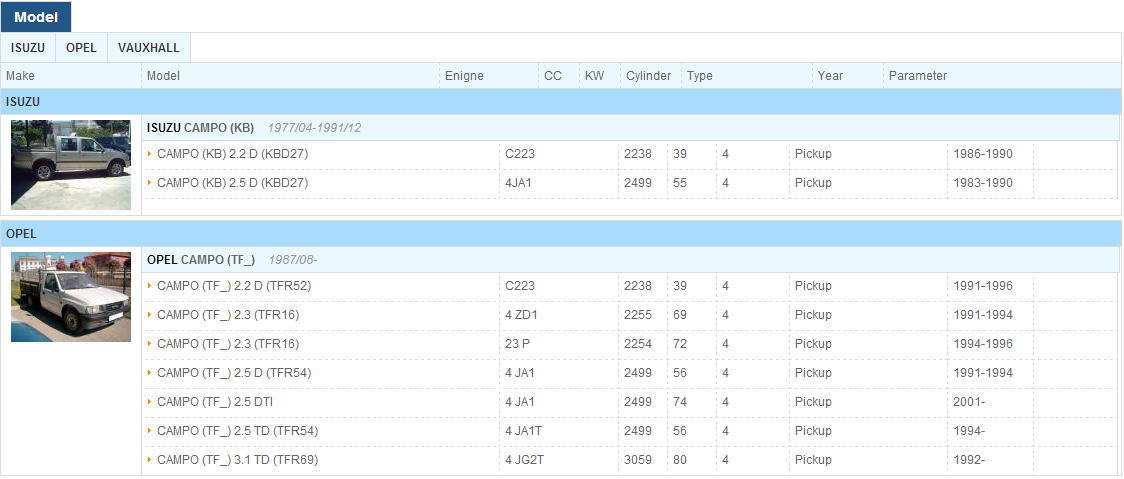Switch to the ISUZU make tab
Screen dimensions: 1124x479
pos(28,48)
